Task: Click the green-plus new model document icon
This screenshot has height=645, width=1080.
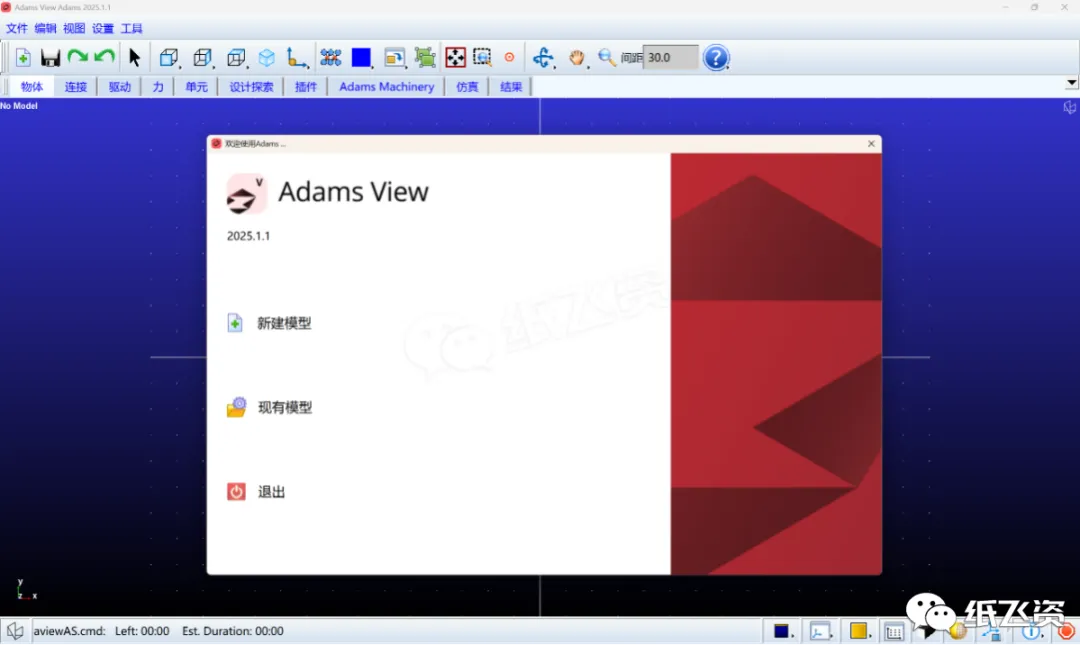Action: (x=235, y=322)
